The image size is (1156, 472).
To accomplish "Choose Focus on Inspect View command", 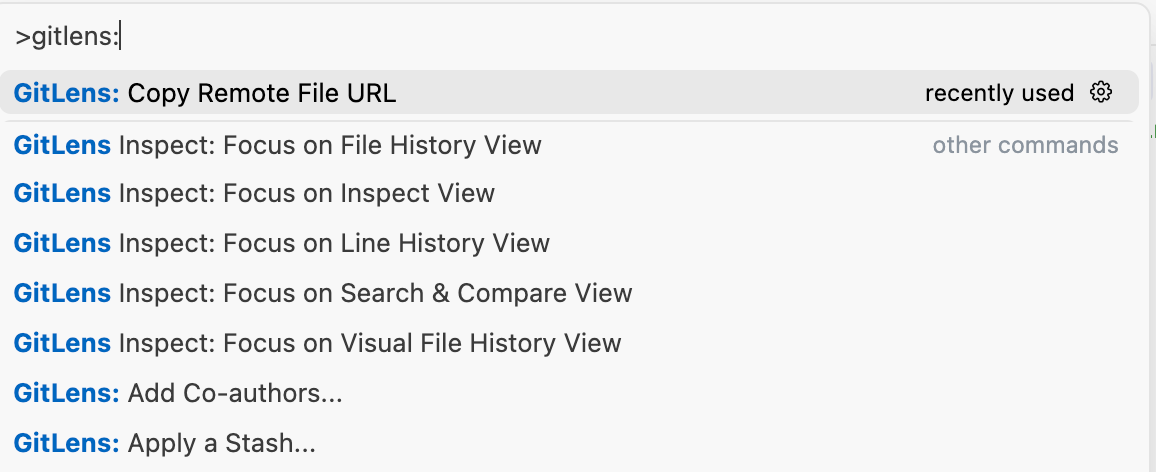I will click(569, 194).
